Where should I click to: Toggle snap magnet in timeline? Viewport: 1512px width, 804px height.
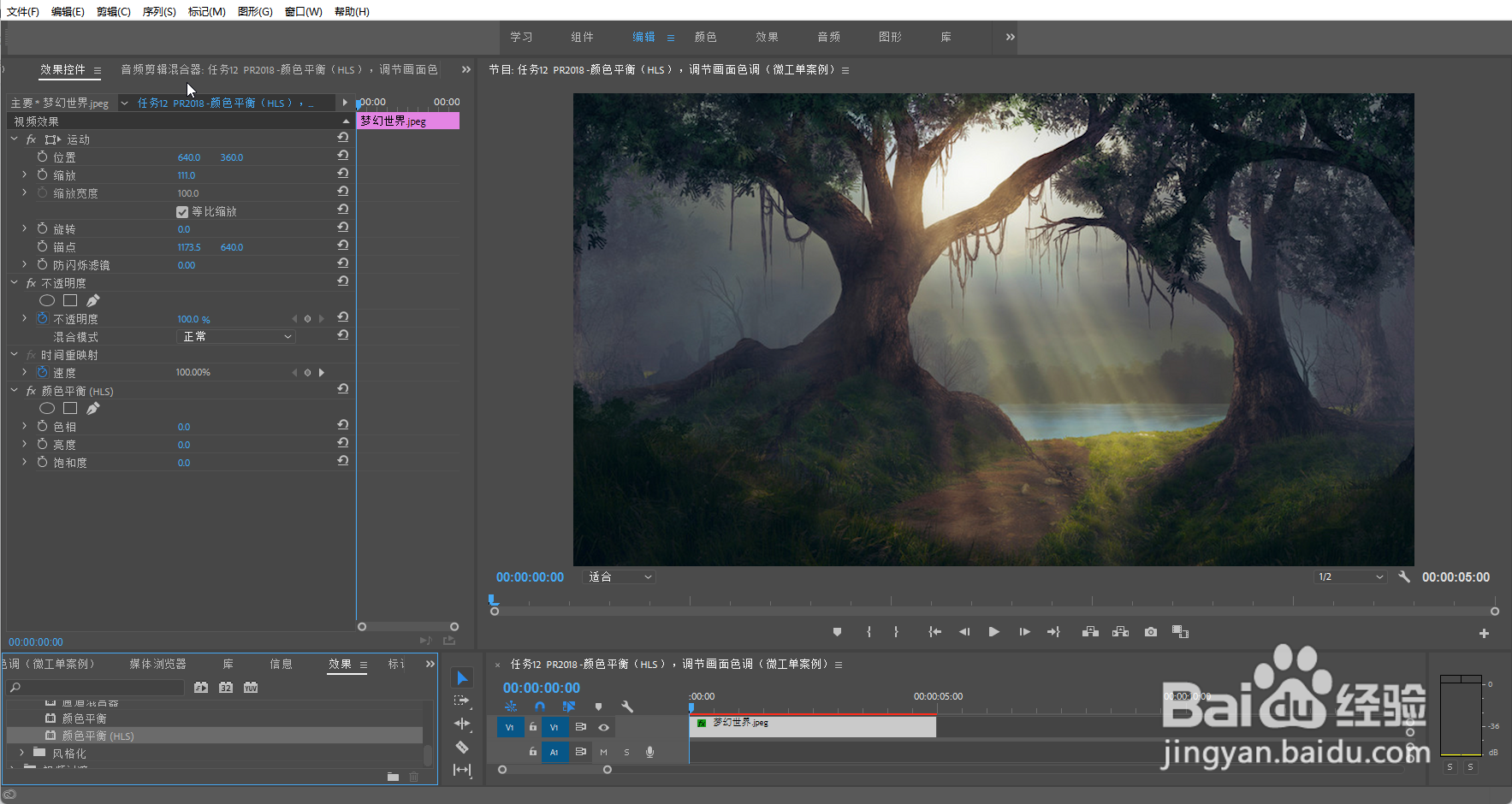pyautogui.click(x=539, y=706)
